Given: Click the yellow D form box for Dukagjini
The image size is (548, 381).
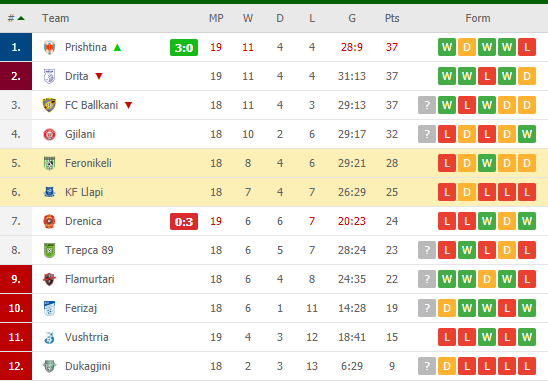Looking at the screenshot, I should [x=447, y=366].
